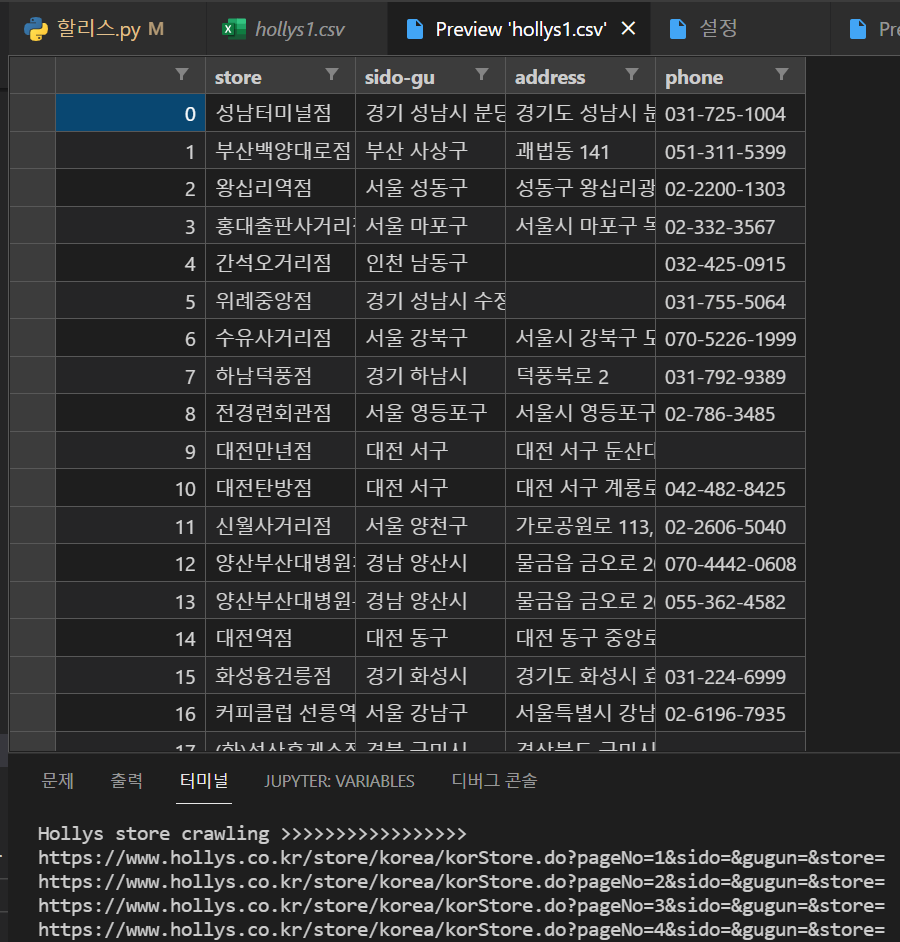The width and height of the screenshot is (900, 942).
Task: Select the 간석오거리점 store cell
Action: [281, 263]
